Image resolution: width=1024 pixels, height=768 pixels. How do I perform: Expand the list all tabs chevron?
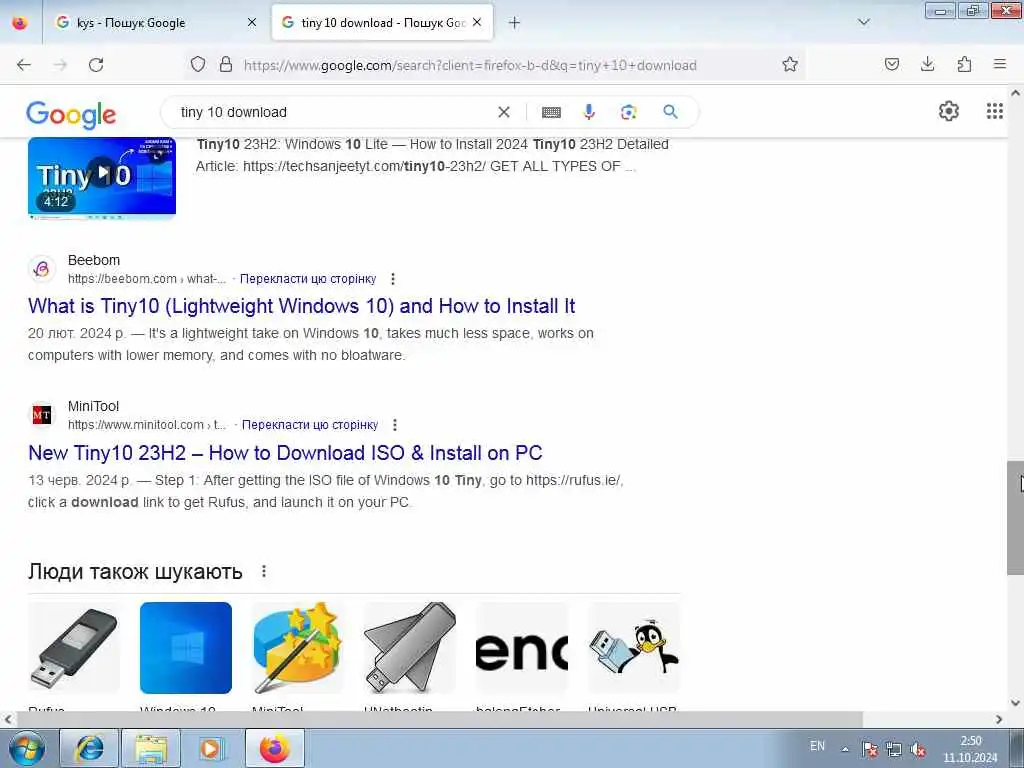click(863, 22)
